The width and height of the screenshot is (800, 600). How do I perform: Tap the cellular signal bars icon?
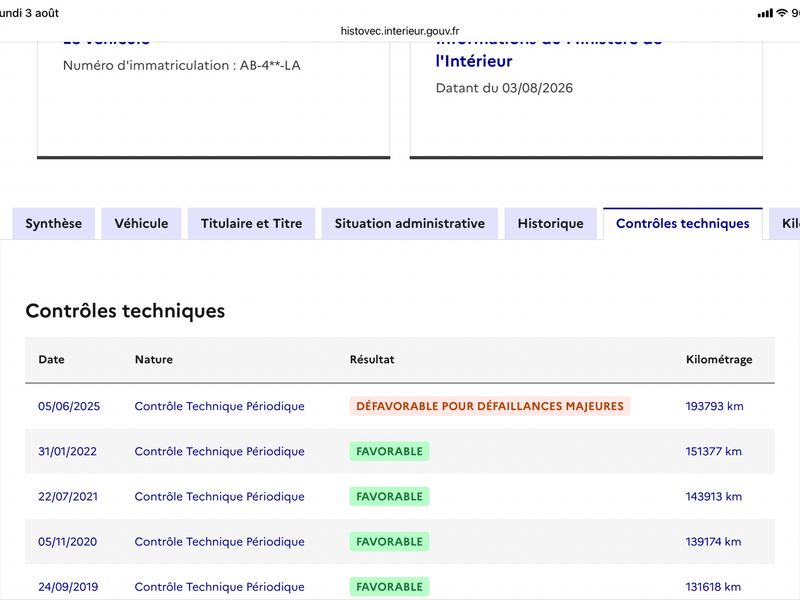765,13
